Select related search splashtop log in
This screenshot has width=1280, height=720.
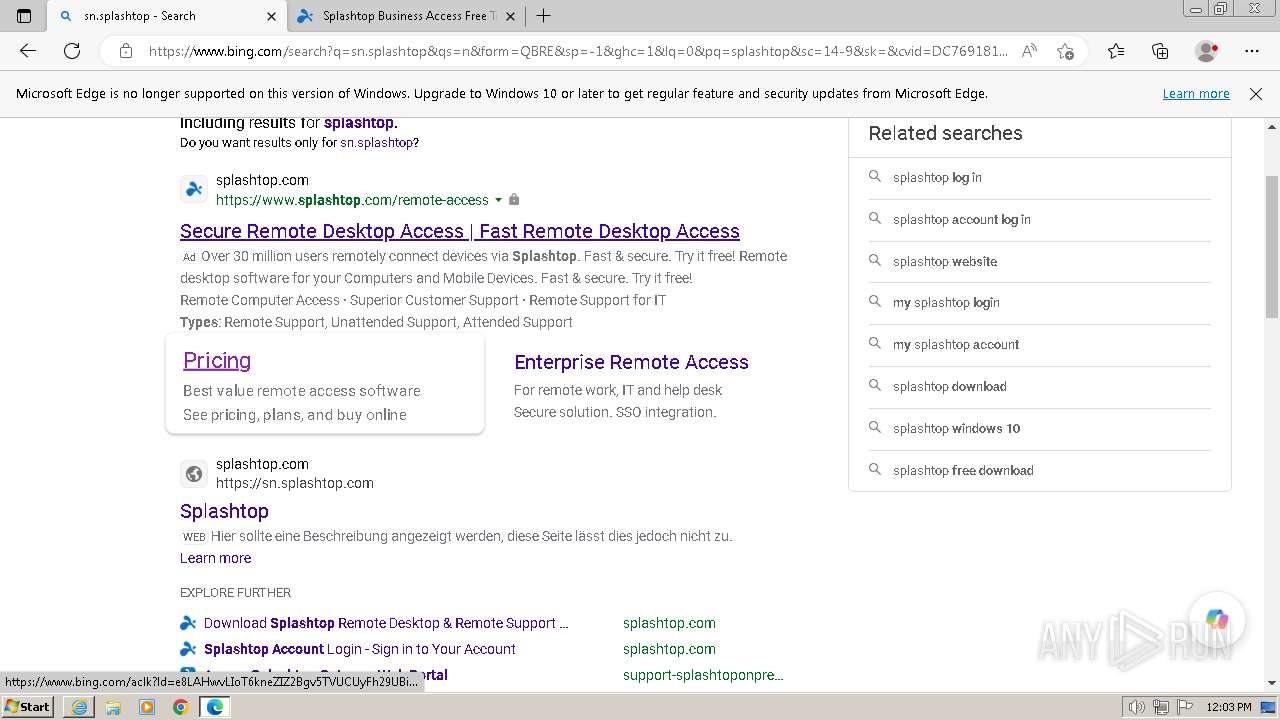pyautogui.click(x=937, y=177)
